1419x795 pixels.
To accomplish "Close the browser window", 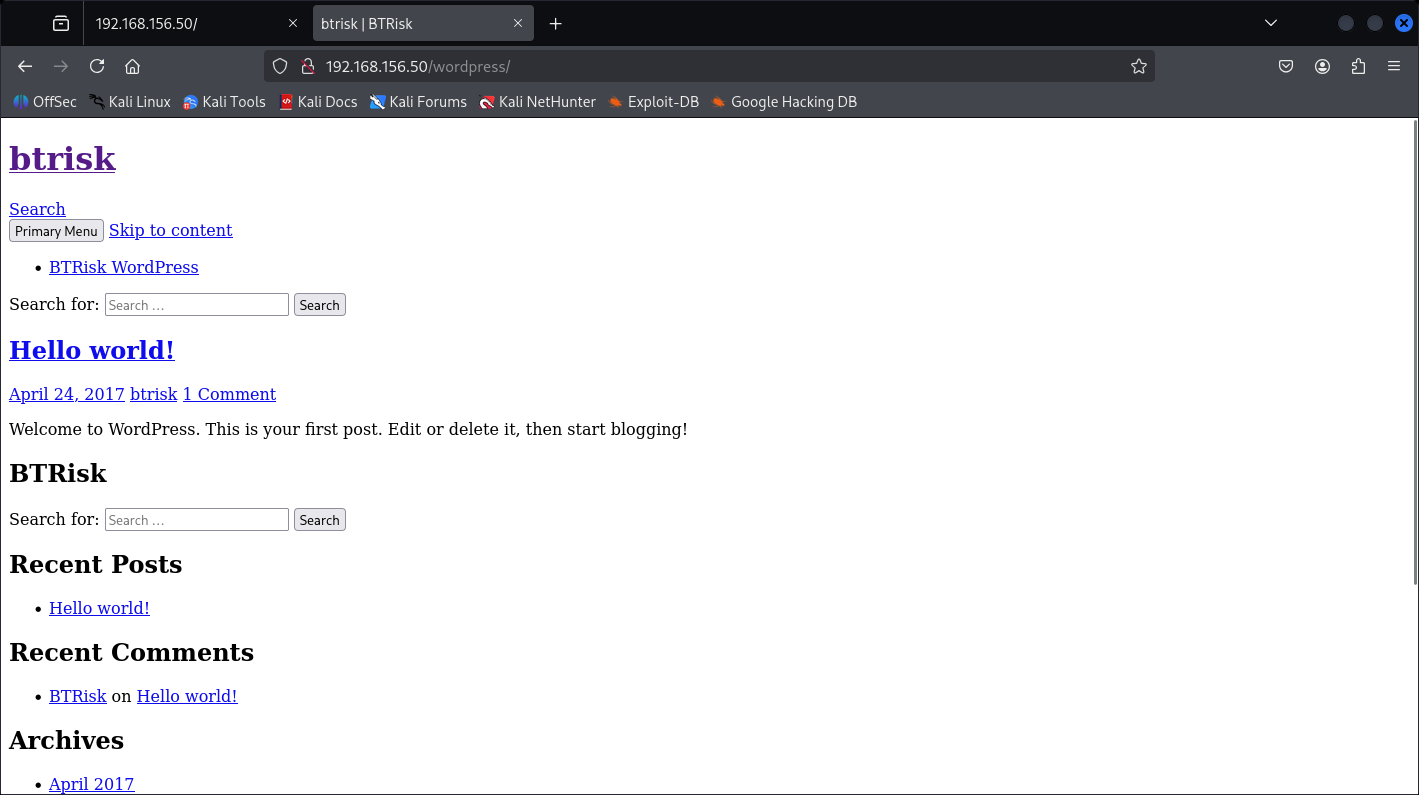I will [1404, 23].
